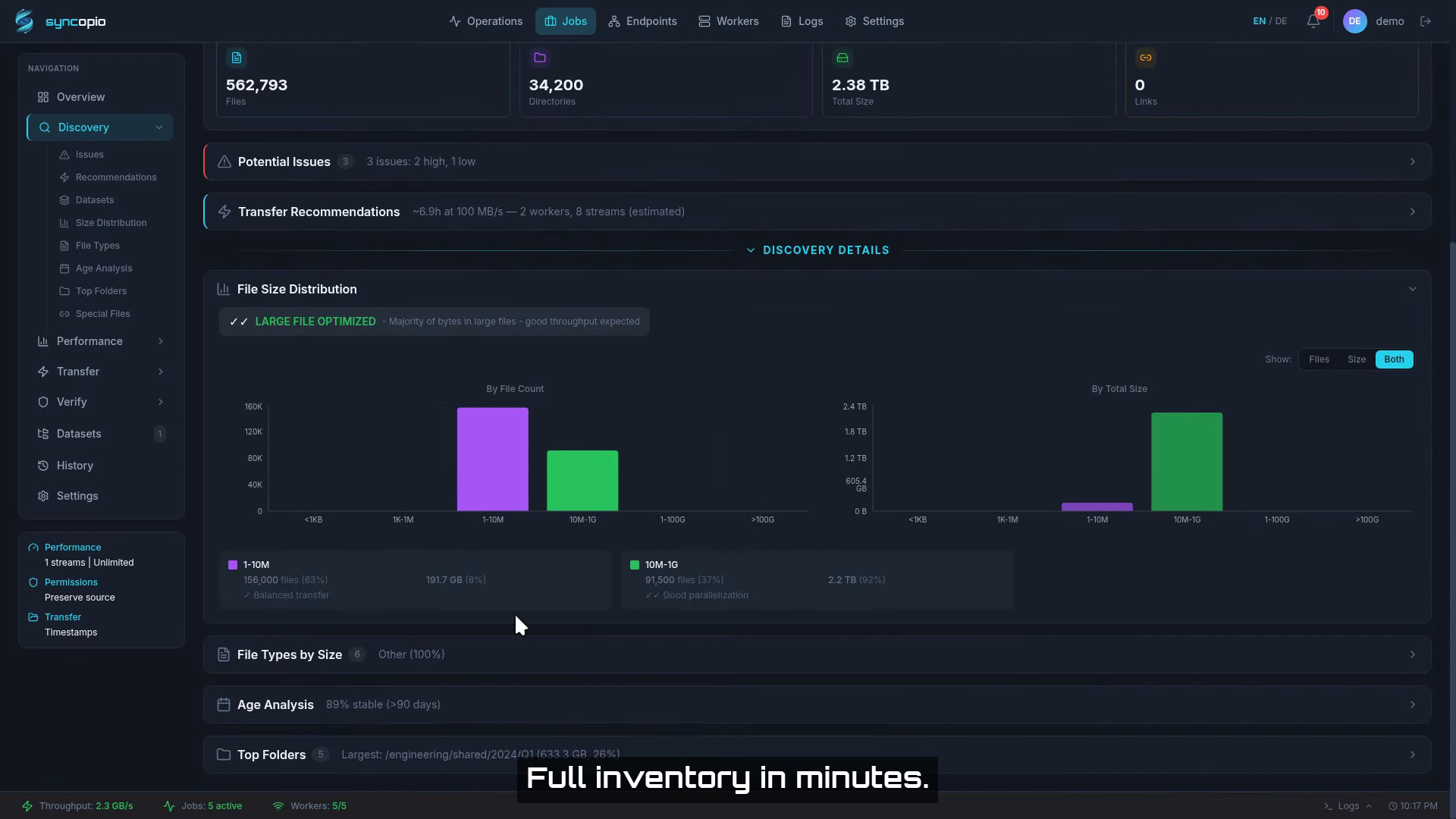
Task: Click the Files card document icon
Action: tap(237, 58)
